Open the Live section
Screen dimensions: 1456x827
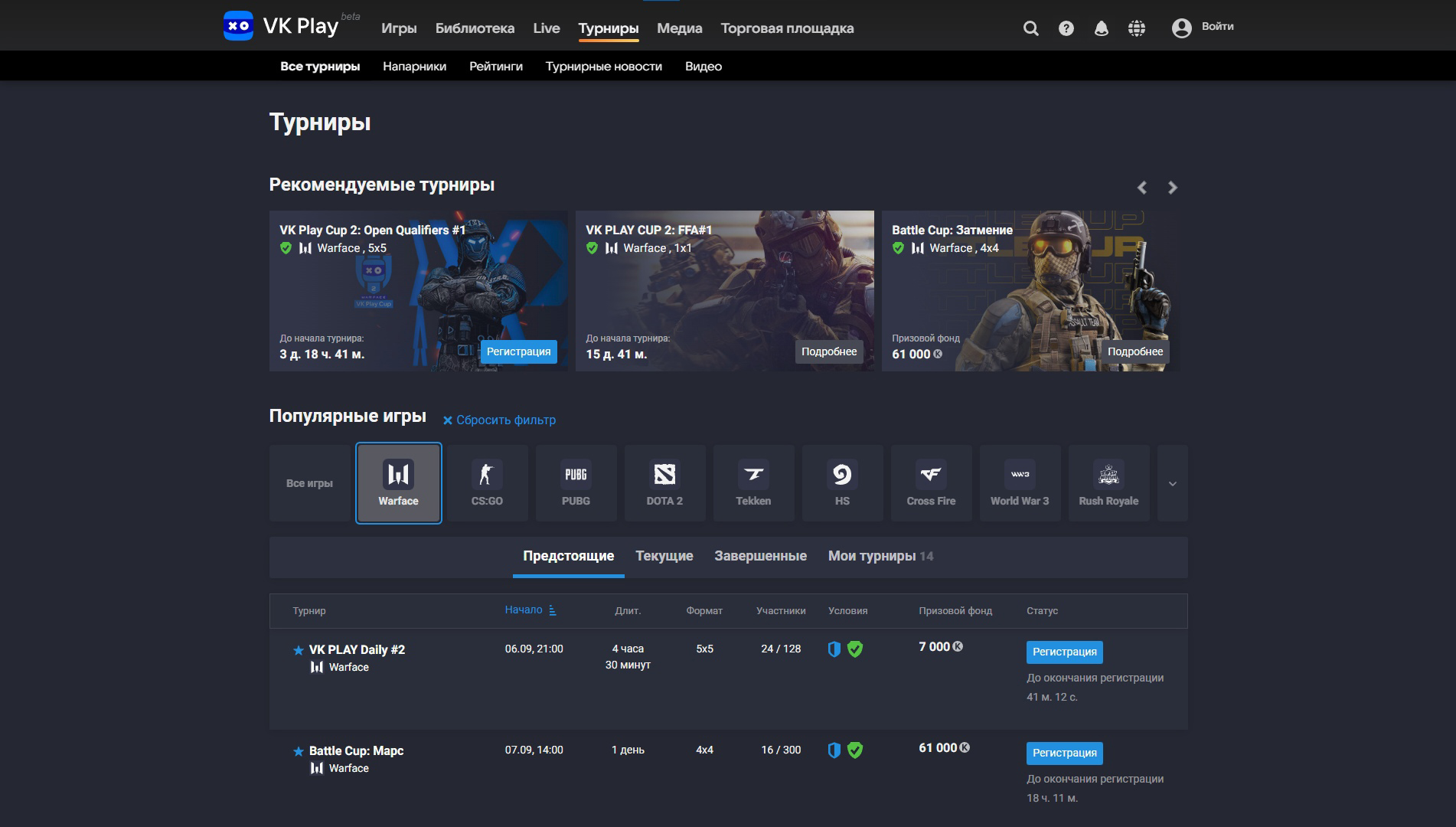[547, 28]
